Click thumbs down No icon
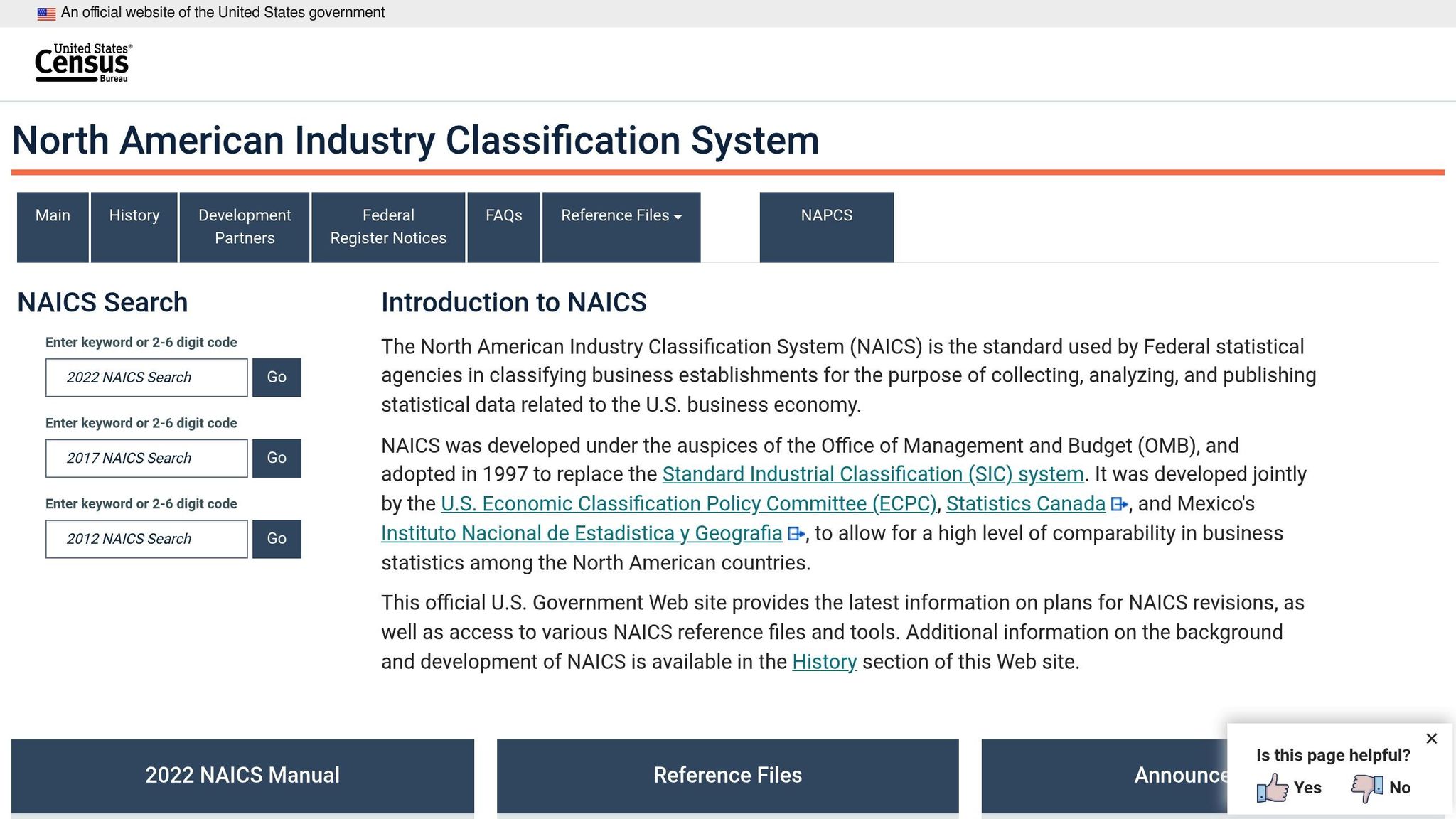Screen dimensions: 1456x819 [x=1367, y=788]
